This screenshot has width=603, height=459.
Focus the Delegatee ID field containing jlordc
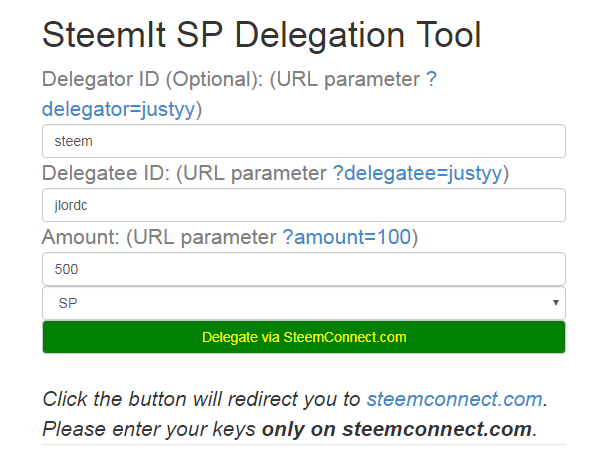[x=303, y=205]
